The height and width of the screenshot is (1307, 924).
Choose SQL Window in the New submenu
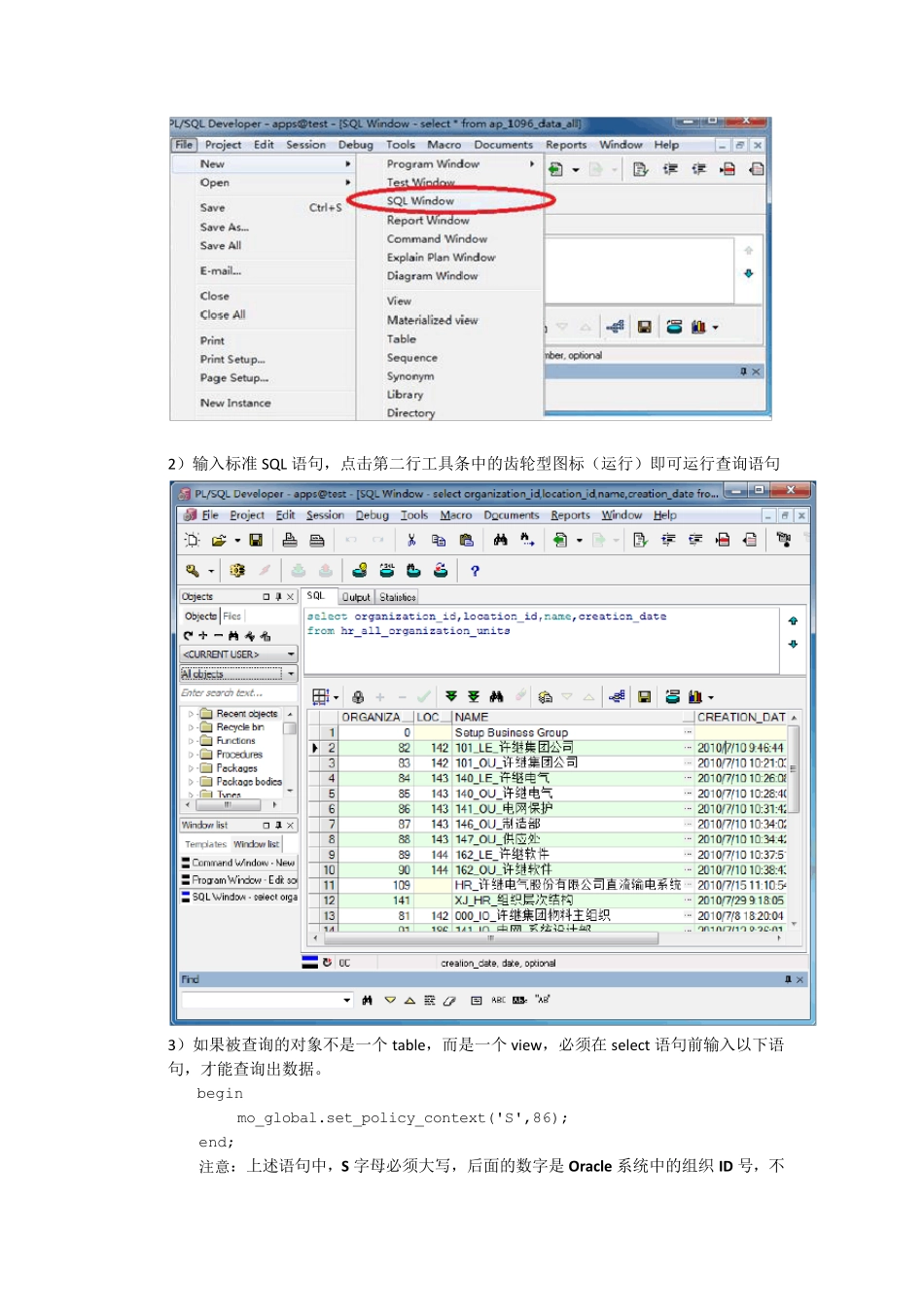420,201
